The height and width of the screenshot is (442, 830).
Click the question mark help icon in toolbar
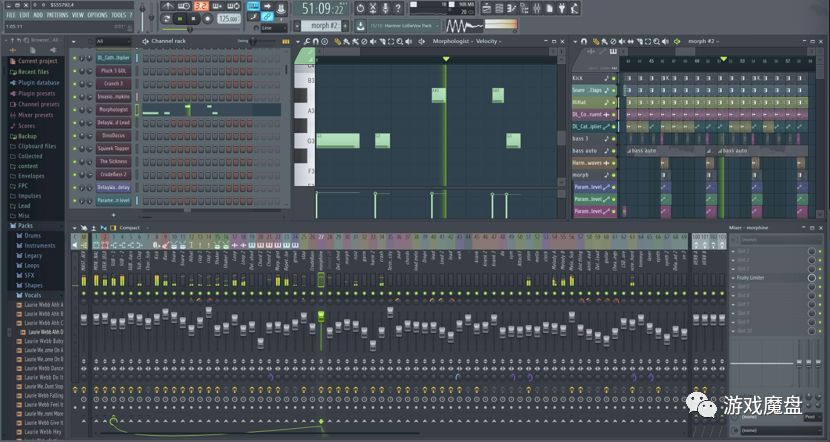(x=398, y=8)
